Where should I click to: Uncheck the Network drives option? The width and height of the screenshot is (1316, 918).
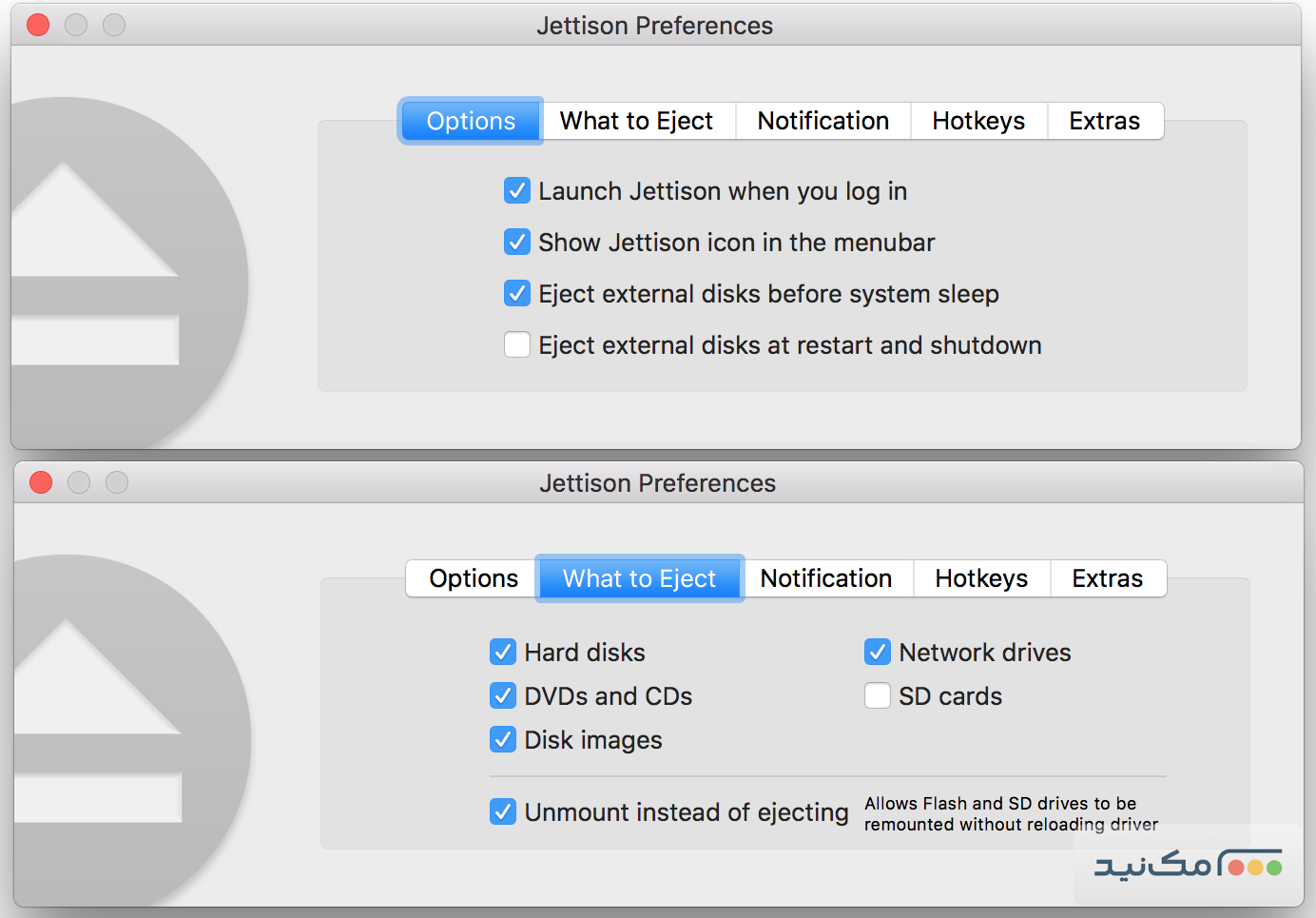tap(878, 653)
